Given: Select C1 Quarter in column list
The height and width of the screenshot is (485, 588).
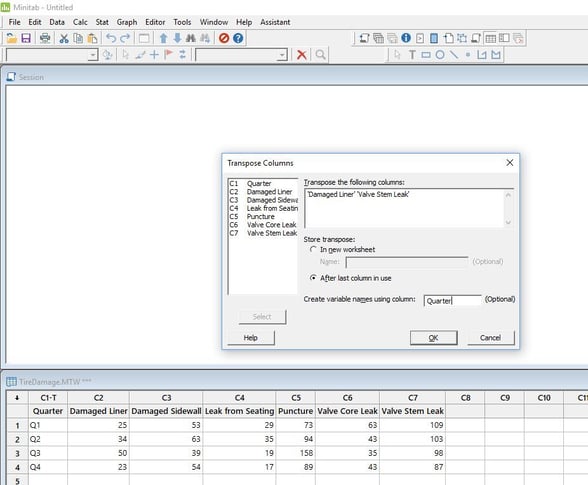Looking at the screenshot, I should 262,183.
